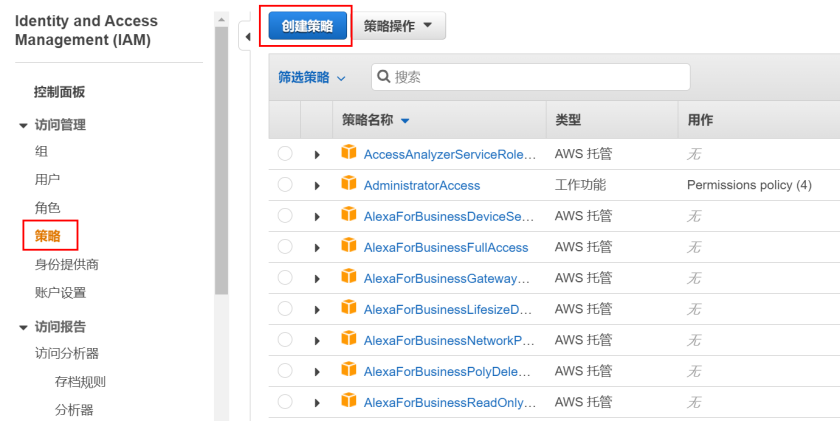Viewport: 840px width, 421px height.
Task: Open the AlexaForBusinessPolyDele… policy link
Action: click(447, 372)
